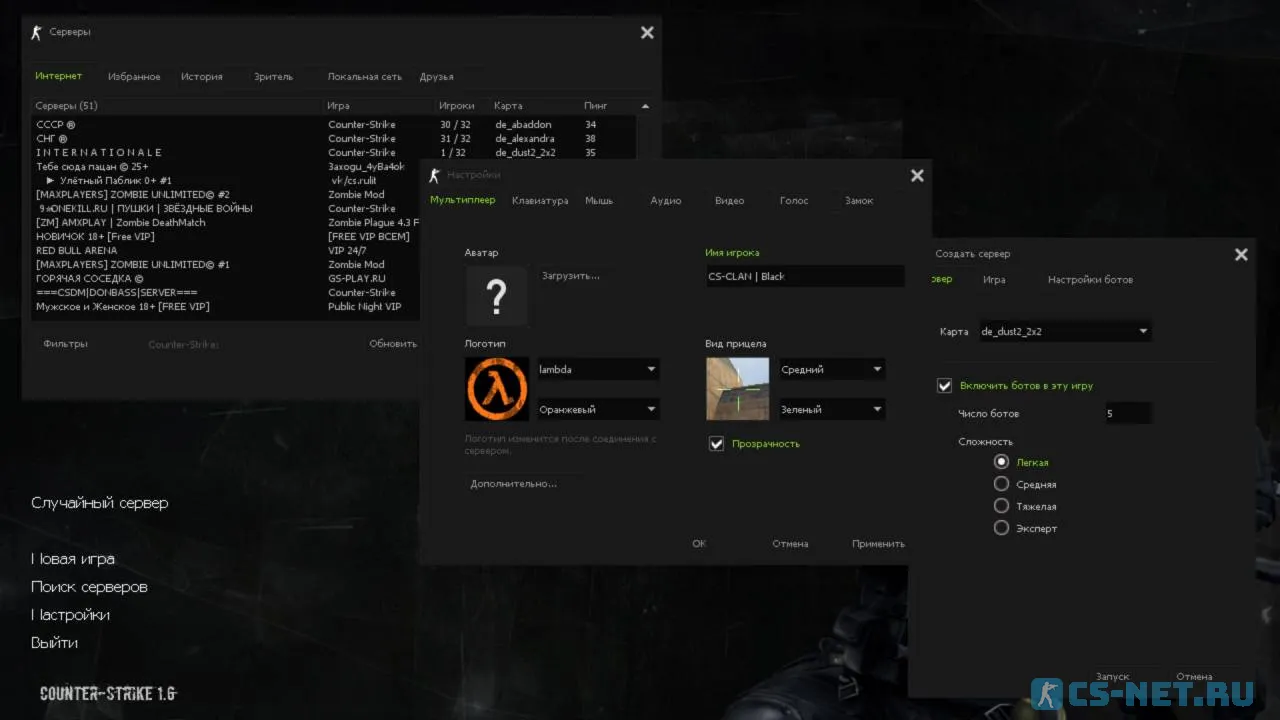Select the СССР ® server row
The width and height of the screenshot is (1280, 720).
(x=335, y=125)
